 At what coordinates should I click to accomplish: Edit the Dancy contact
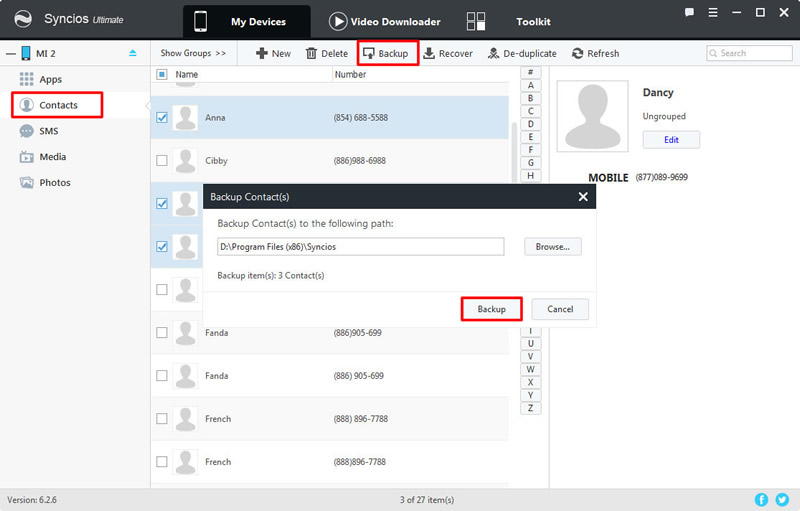coord(671,140)
